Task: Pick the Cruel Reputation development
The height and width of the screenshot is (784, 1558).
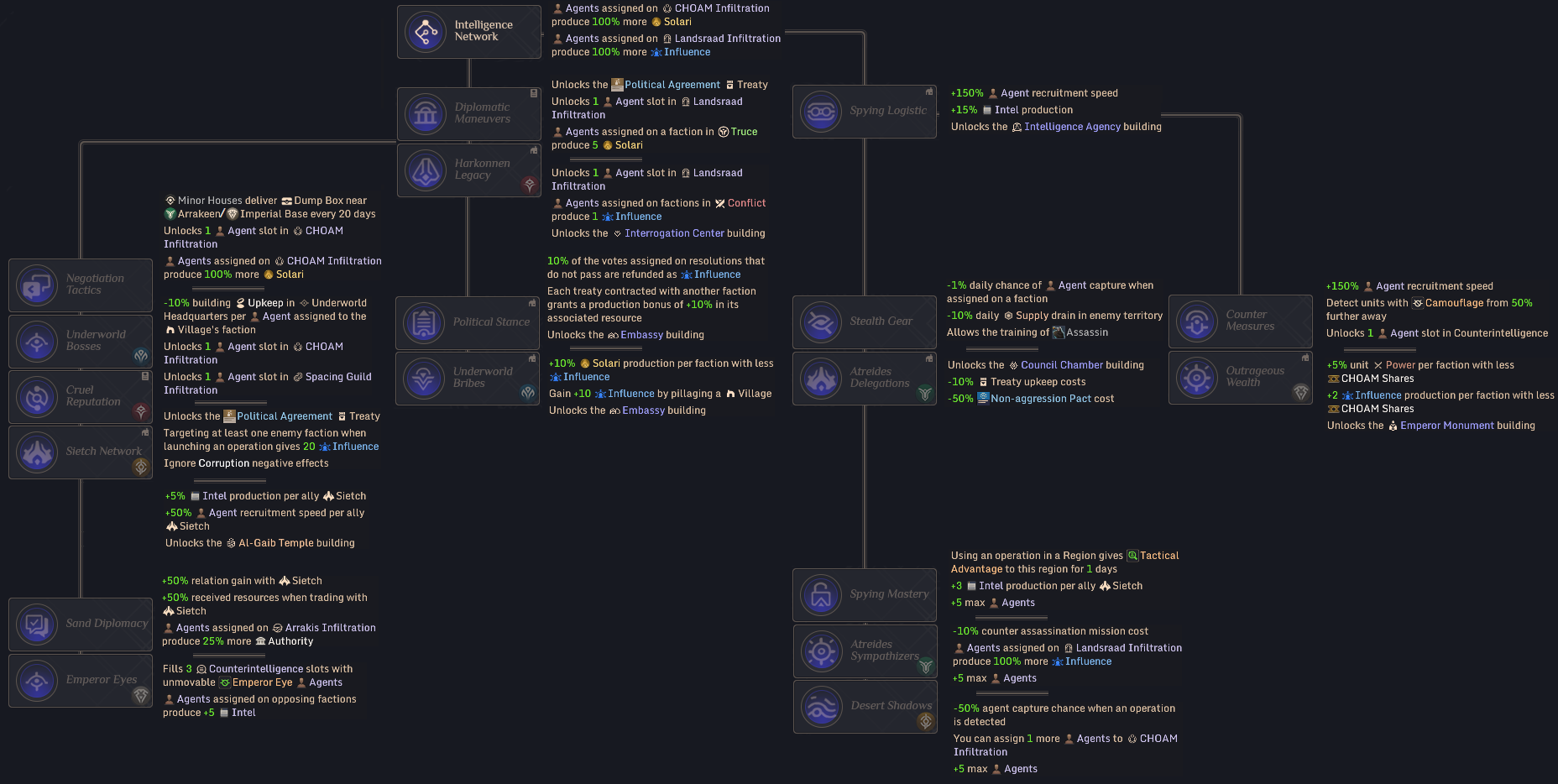Action: 81,397
